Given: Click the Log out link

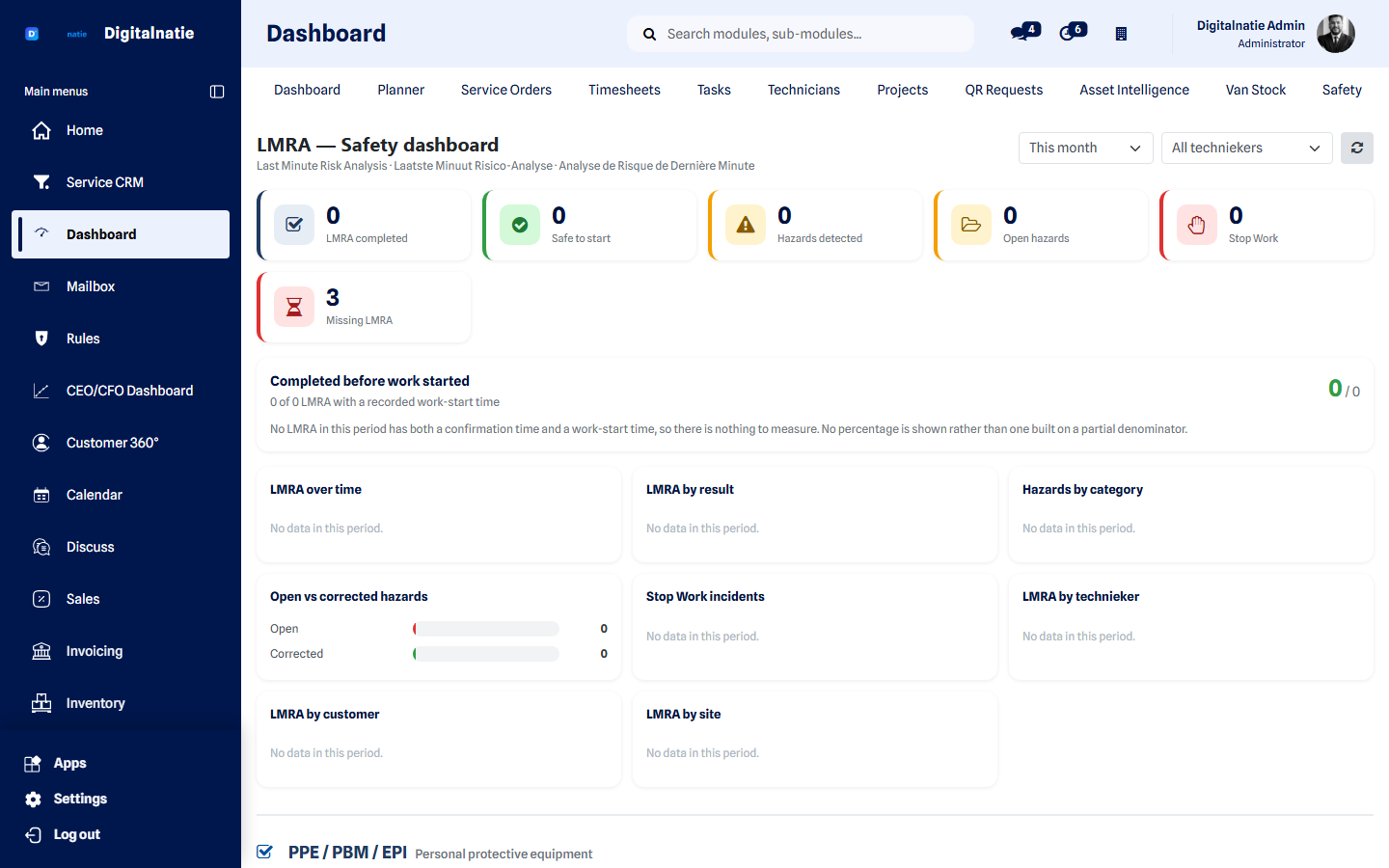Looking at the screenshot, I should [x=77, y=835].
